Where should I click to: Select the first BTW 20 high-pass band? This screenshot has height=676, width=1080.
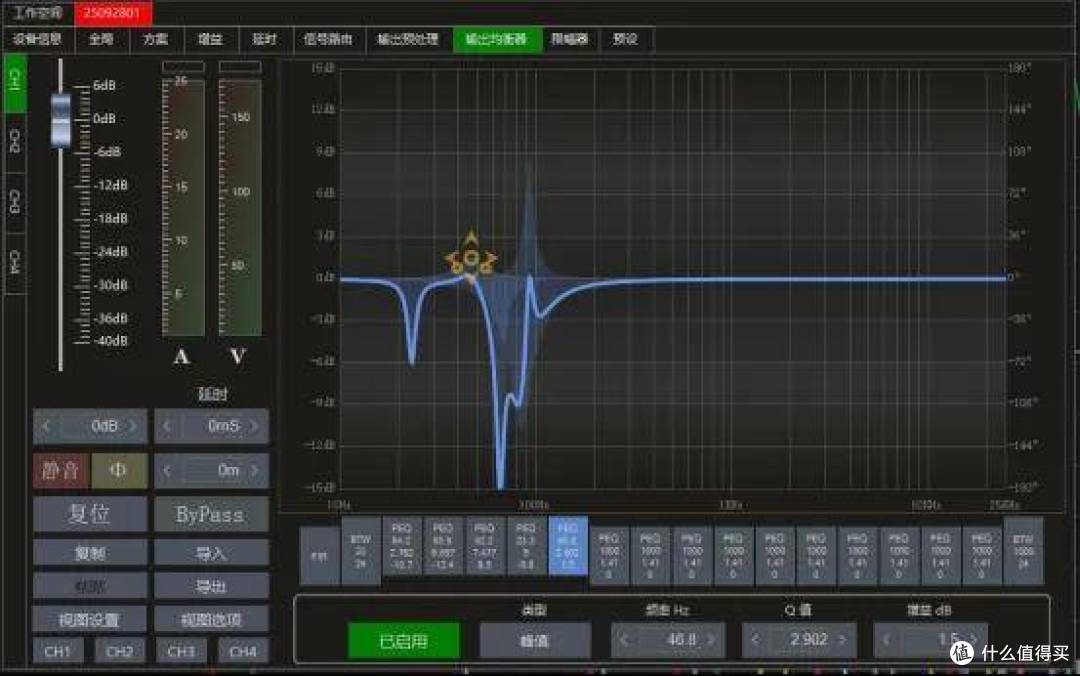tap(360, 551)
